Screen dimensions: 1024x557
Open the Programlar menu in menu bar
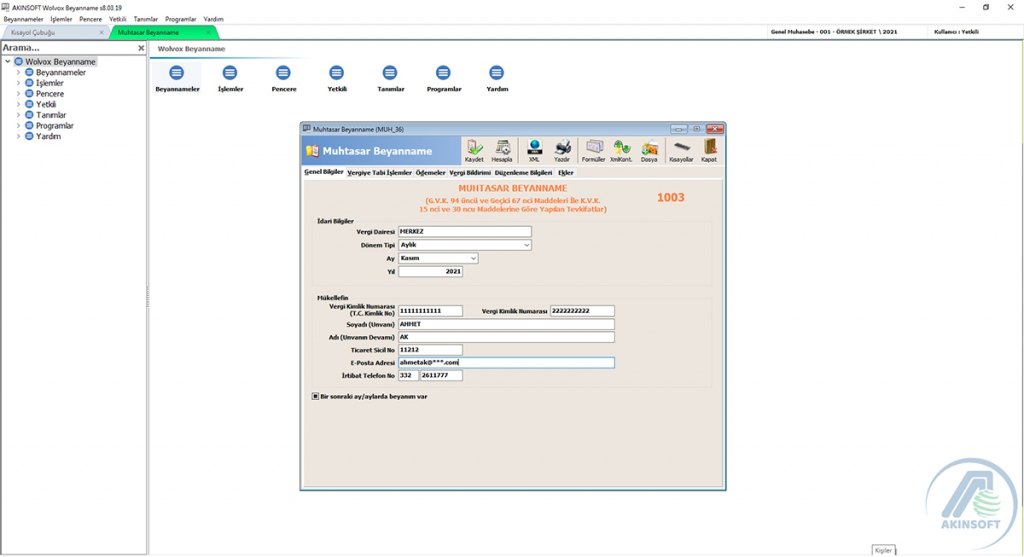coord(181,19)
